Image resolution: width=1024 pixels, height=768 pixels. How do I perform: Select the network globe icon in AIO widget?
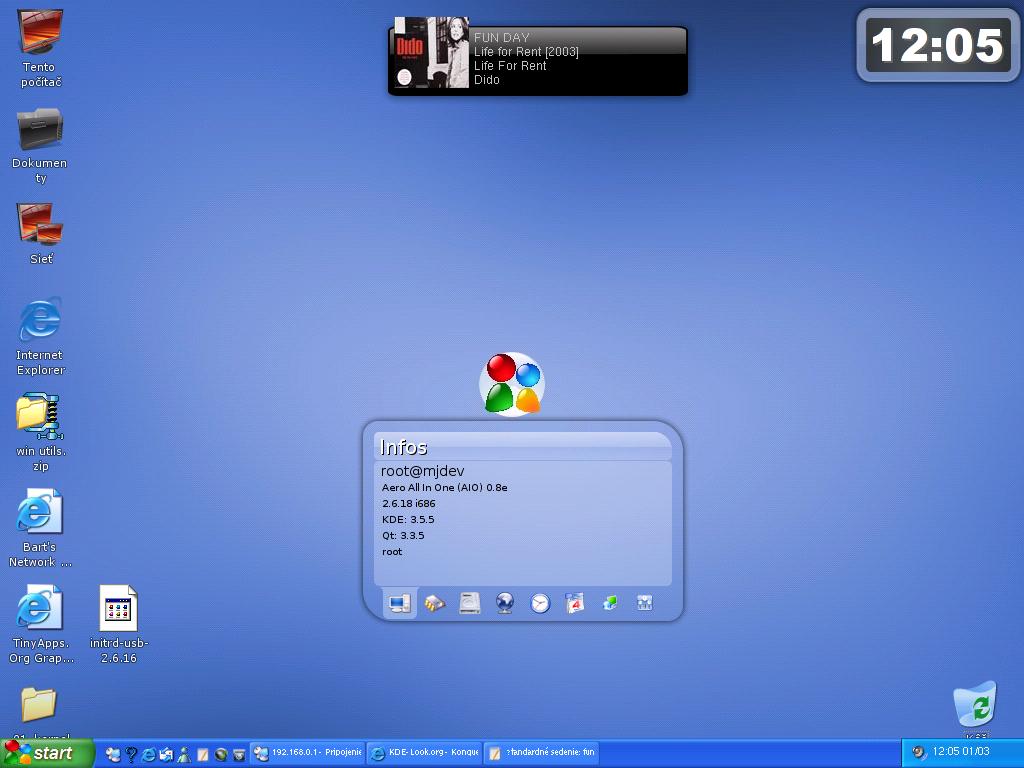[505, 603]
